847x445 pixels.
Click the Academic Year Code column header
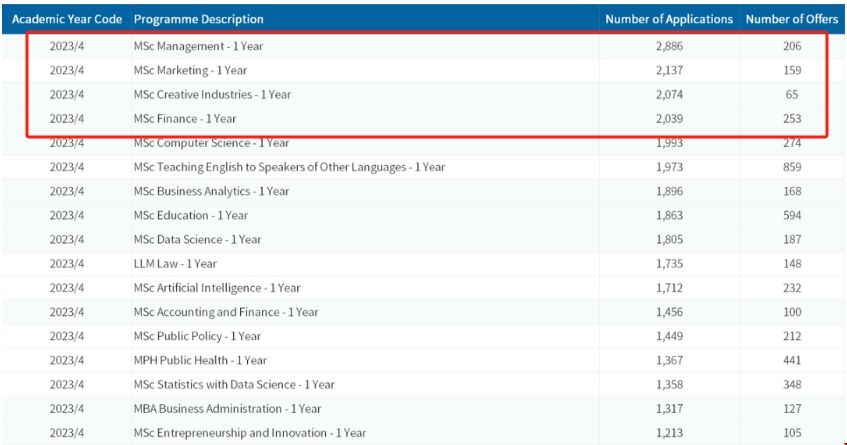point(66,19)
